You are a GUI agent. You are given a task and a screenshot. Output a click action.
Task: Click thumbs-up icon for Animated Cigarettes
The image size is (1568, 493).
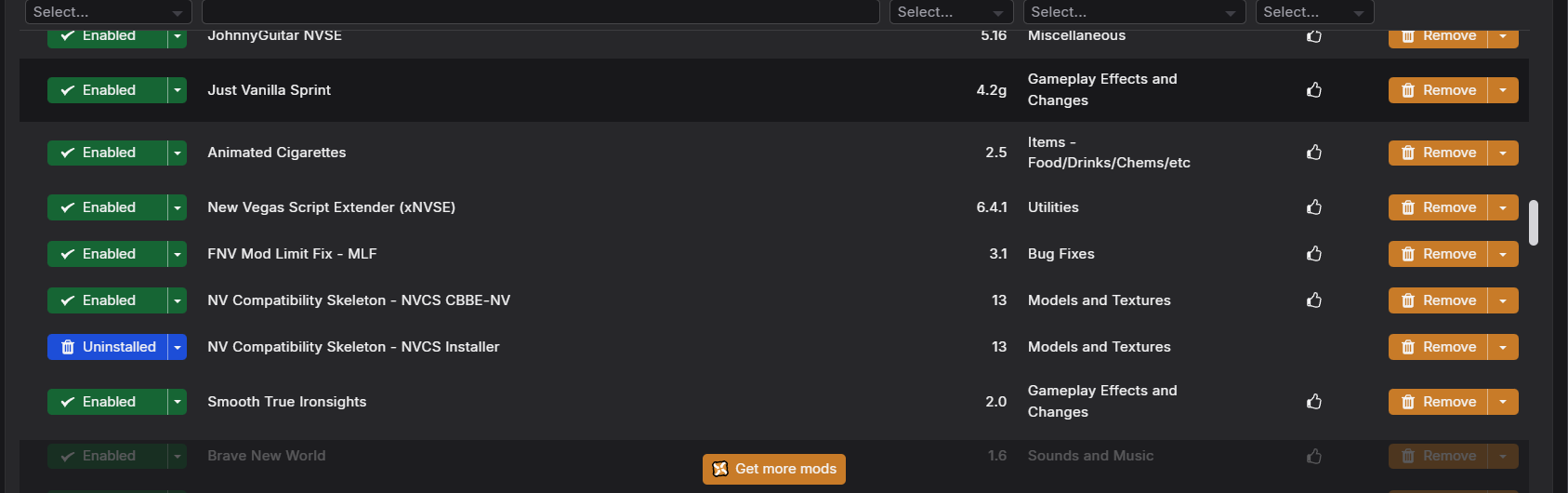(x=1314, y=153)
